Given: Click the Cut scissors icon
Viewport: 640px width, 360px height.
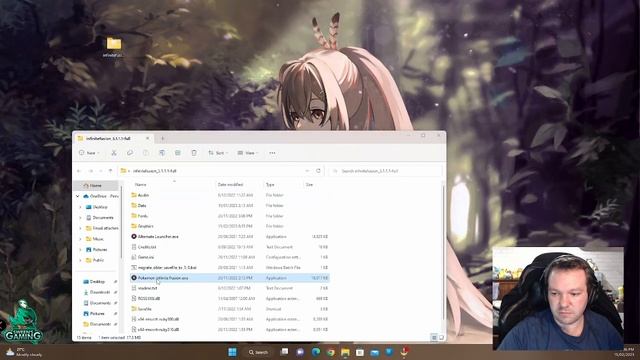Looking at the screenshot, I should [114, 153].
